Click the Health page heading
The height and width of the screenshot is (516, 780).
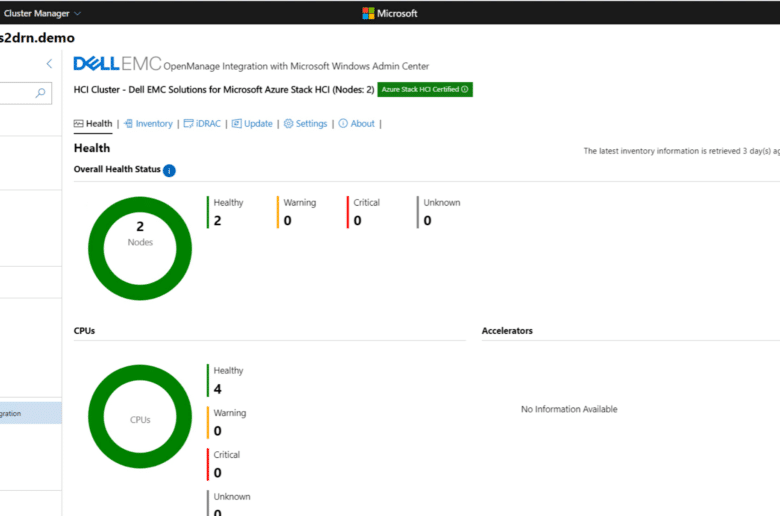92,148
